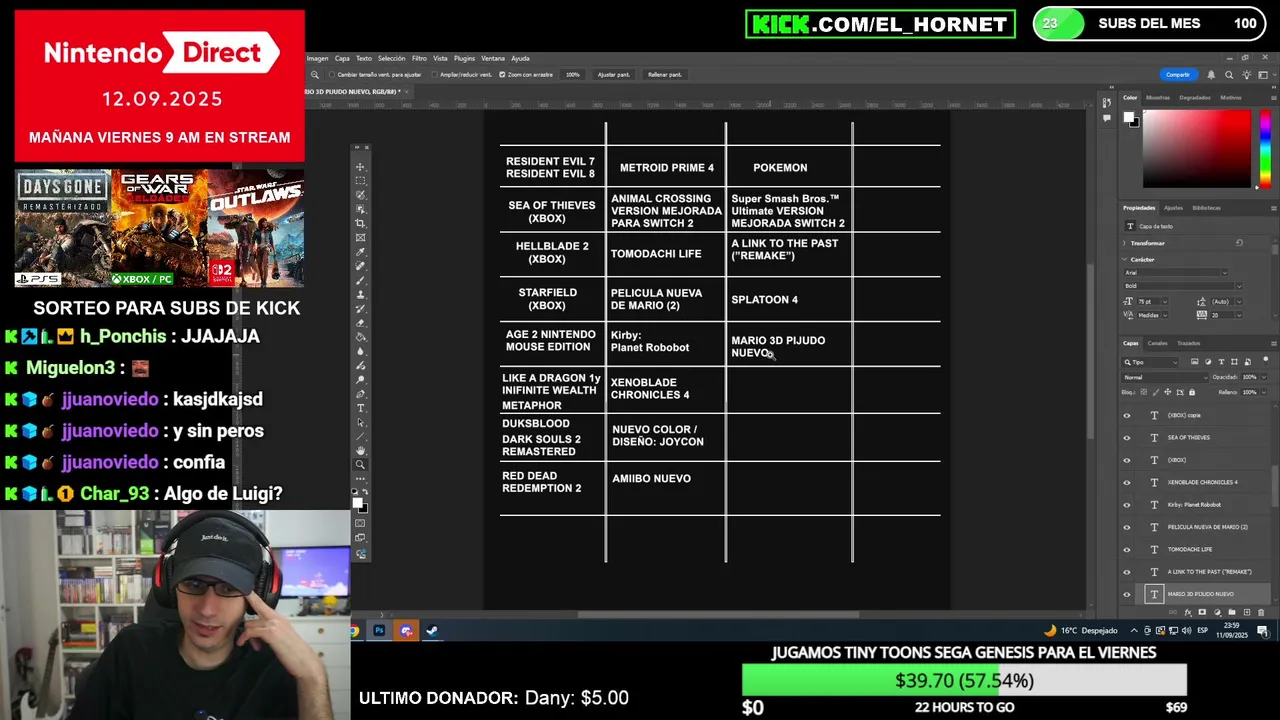Hide the MARIO 3D PIJUDO NUEVO layer

tap(1127, 594)
